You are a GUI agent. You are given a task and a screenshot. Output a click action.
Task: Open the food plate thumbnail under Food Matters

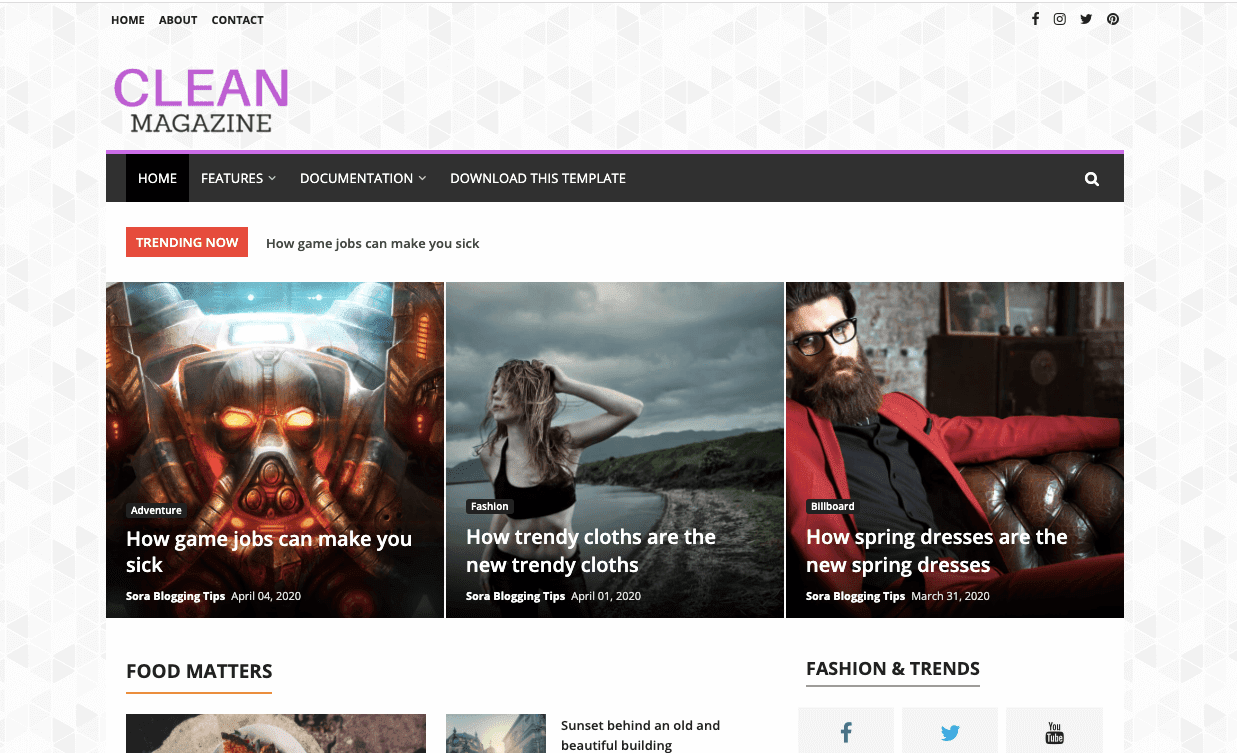pyautogui.click(x=276, y=733)
